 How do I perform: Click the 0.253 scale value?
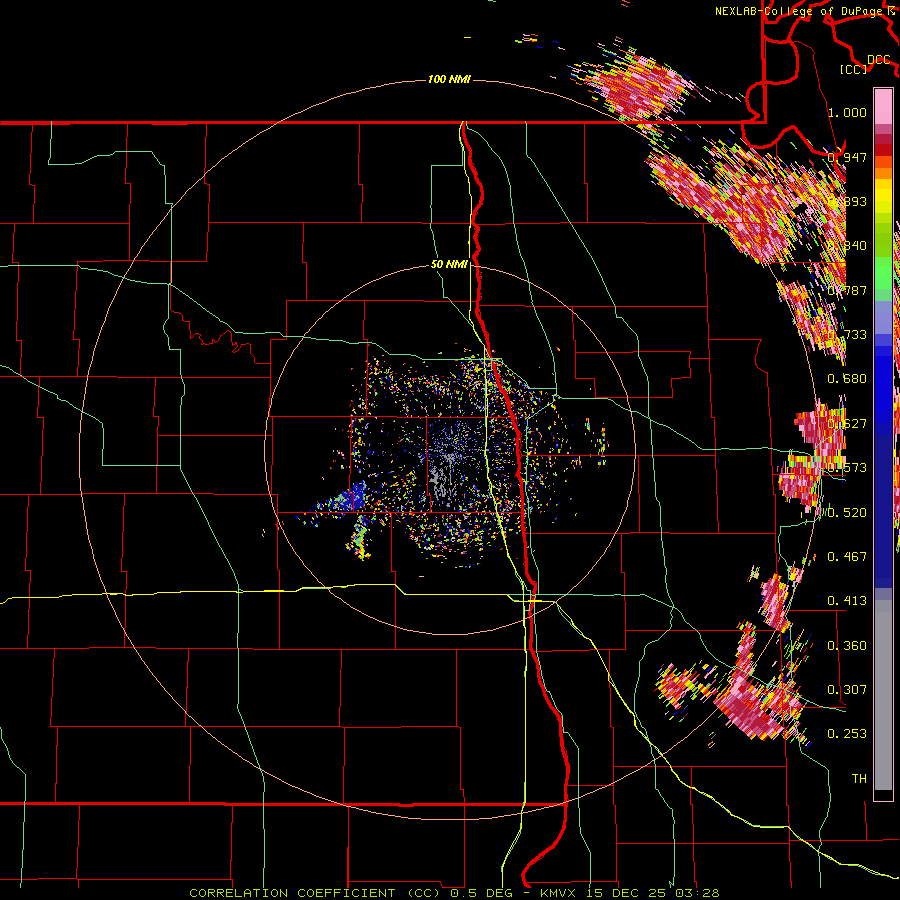pos(847,734)
